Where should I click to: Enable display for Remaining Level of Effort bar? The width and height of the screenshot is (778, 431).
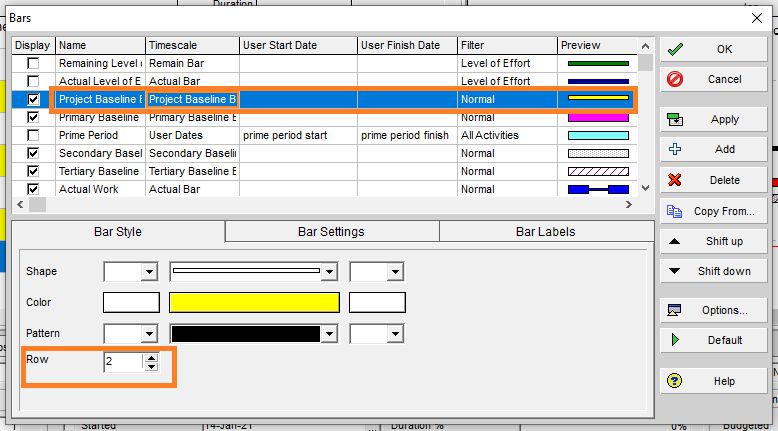[33, 63]
